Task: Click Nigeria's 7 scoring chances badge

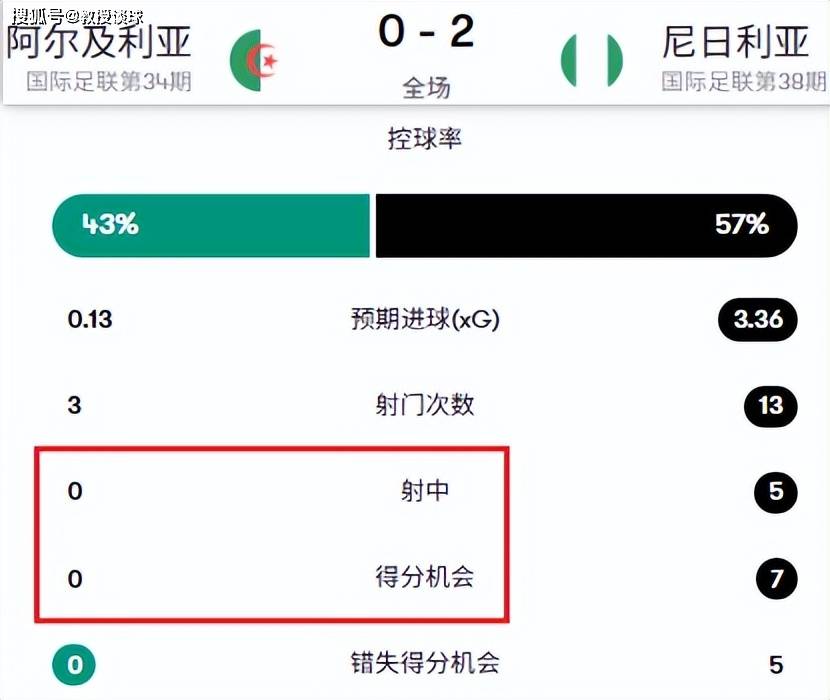Action: (x=776, y=578)
